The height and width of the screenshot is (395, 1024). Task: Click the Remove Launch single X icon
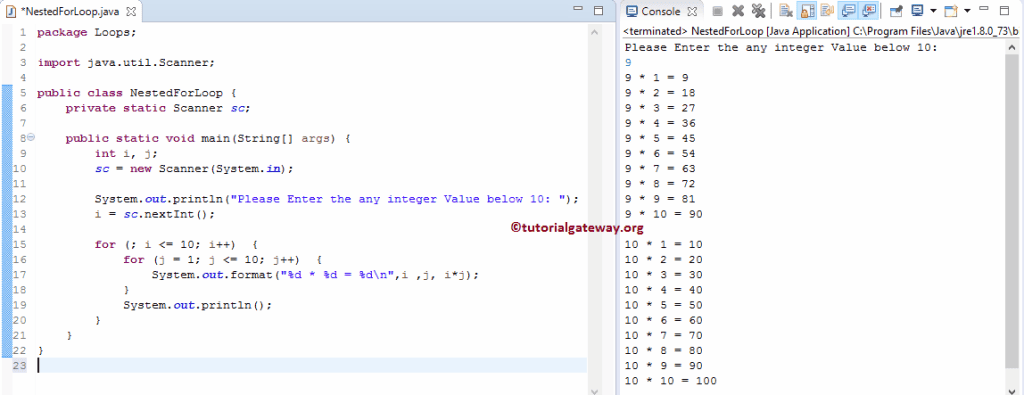[738, 10]
